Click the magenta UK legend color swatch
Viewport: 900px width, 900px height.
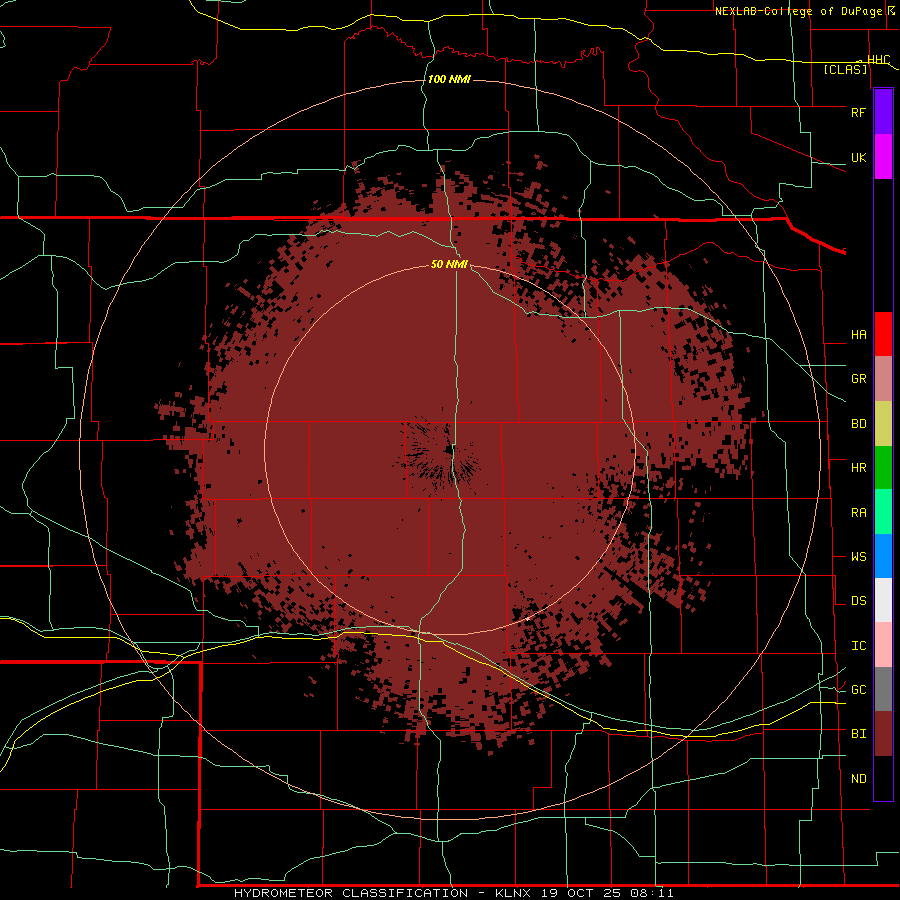pyautogui.click(x=883, y=156)
